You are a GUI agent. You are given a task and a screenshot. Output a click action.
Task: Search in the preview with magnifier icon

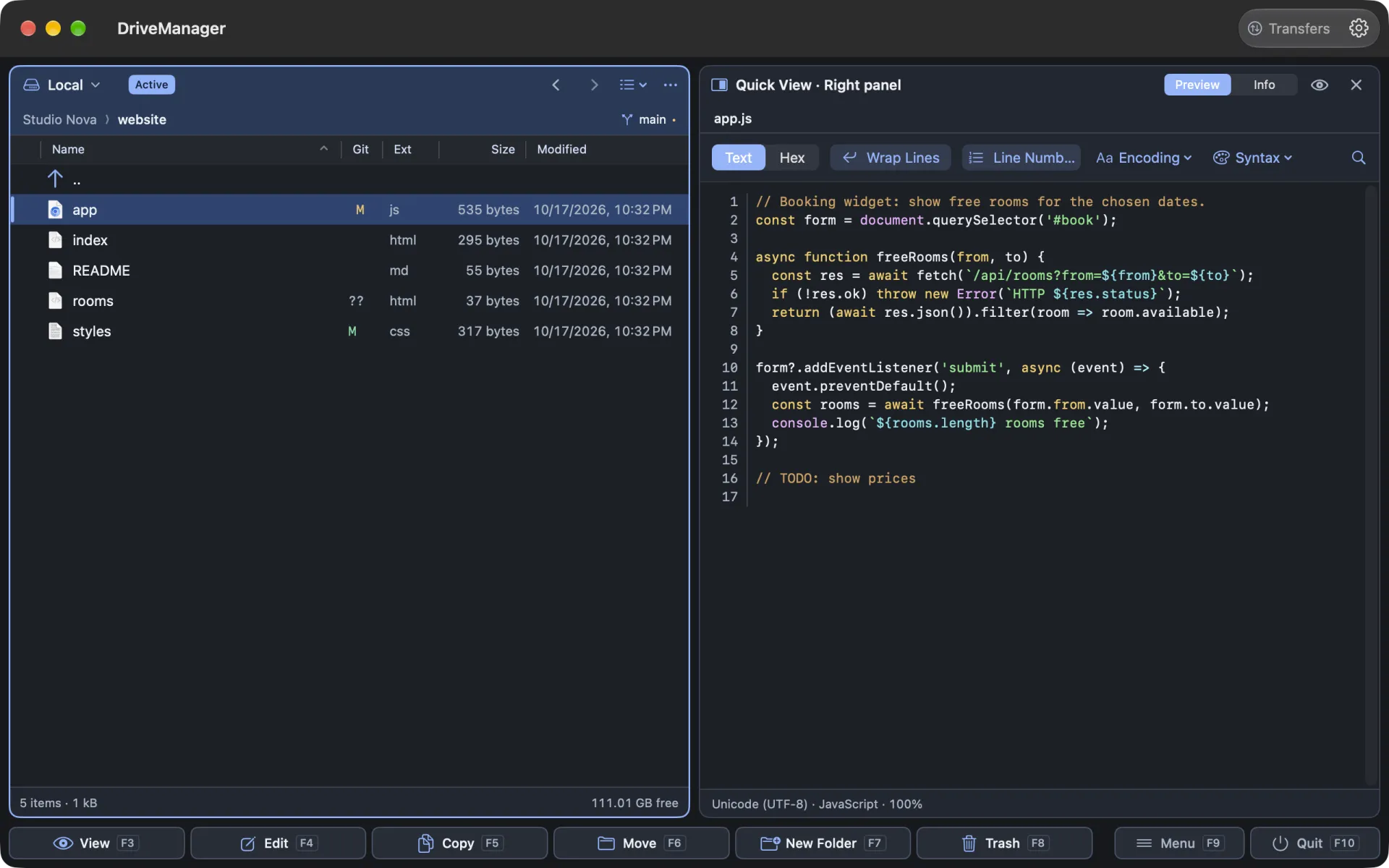pos(1359,158)
